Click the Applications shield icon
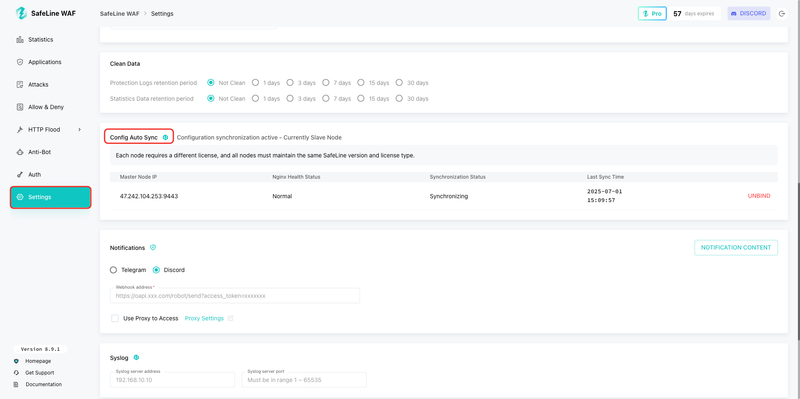 20,62
